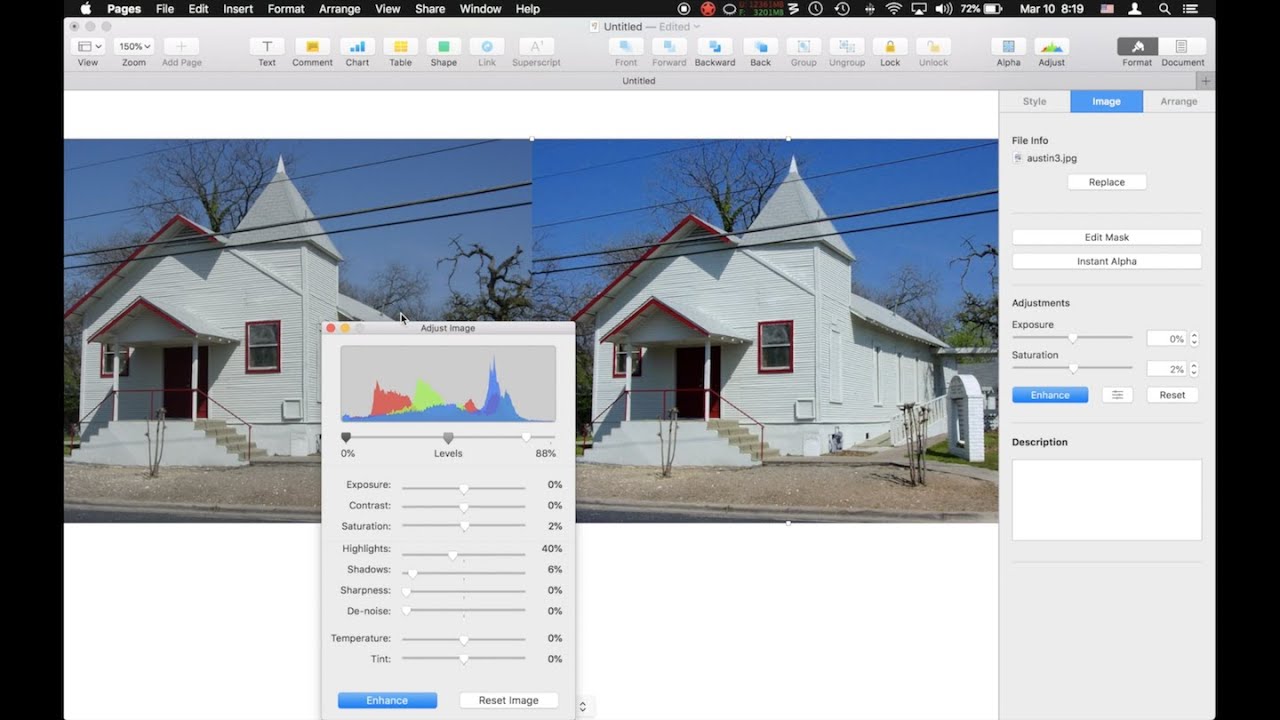Image resolution: width=1280 pixels, height=720 pixels.
Task: Toggle the Format inspector button
Action: pos(1137,46)
